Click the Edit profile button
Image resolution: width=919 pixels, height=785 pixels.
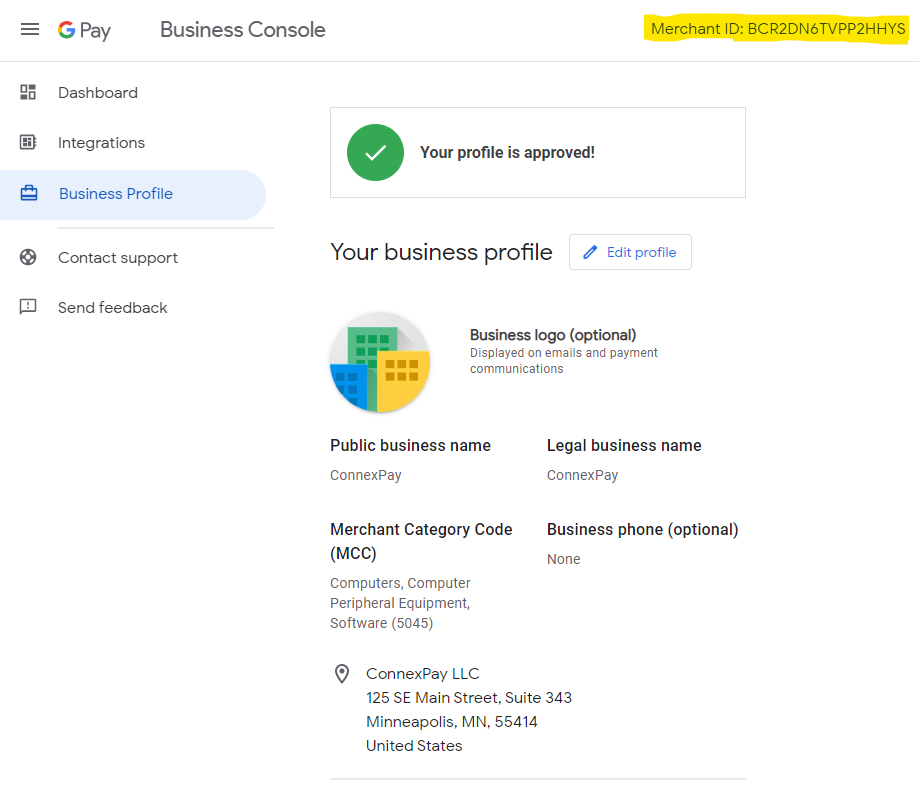point(630,252)
